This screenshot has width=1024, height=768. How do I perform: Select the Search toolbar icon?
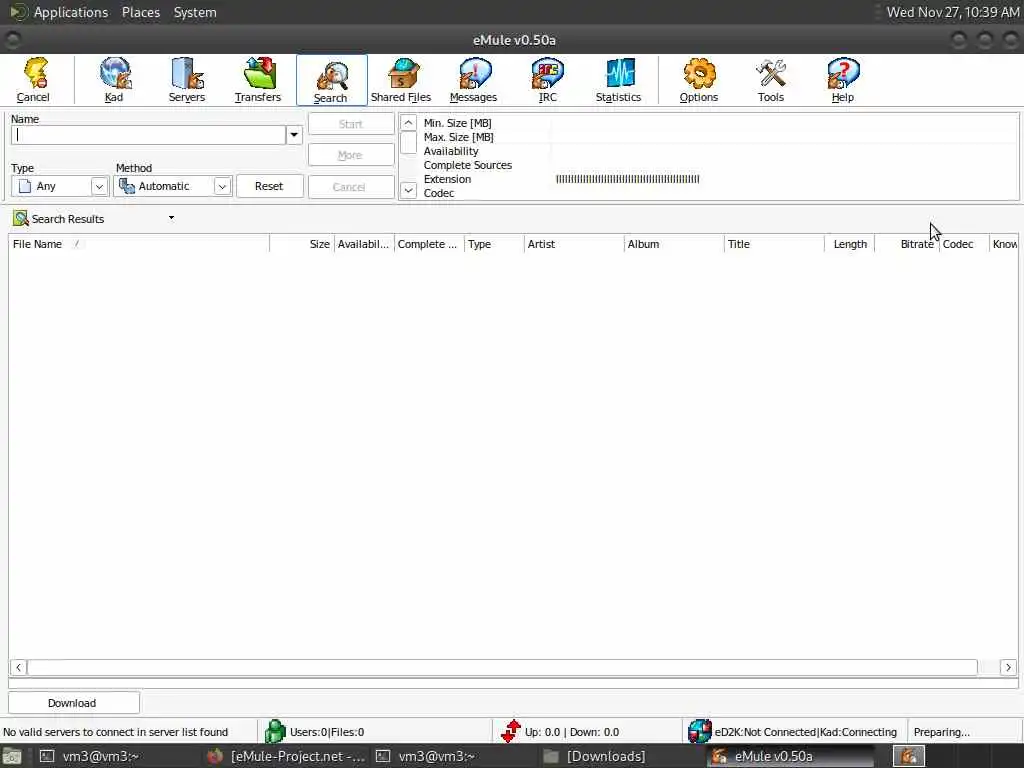click(331, 80)
